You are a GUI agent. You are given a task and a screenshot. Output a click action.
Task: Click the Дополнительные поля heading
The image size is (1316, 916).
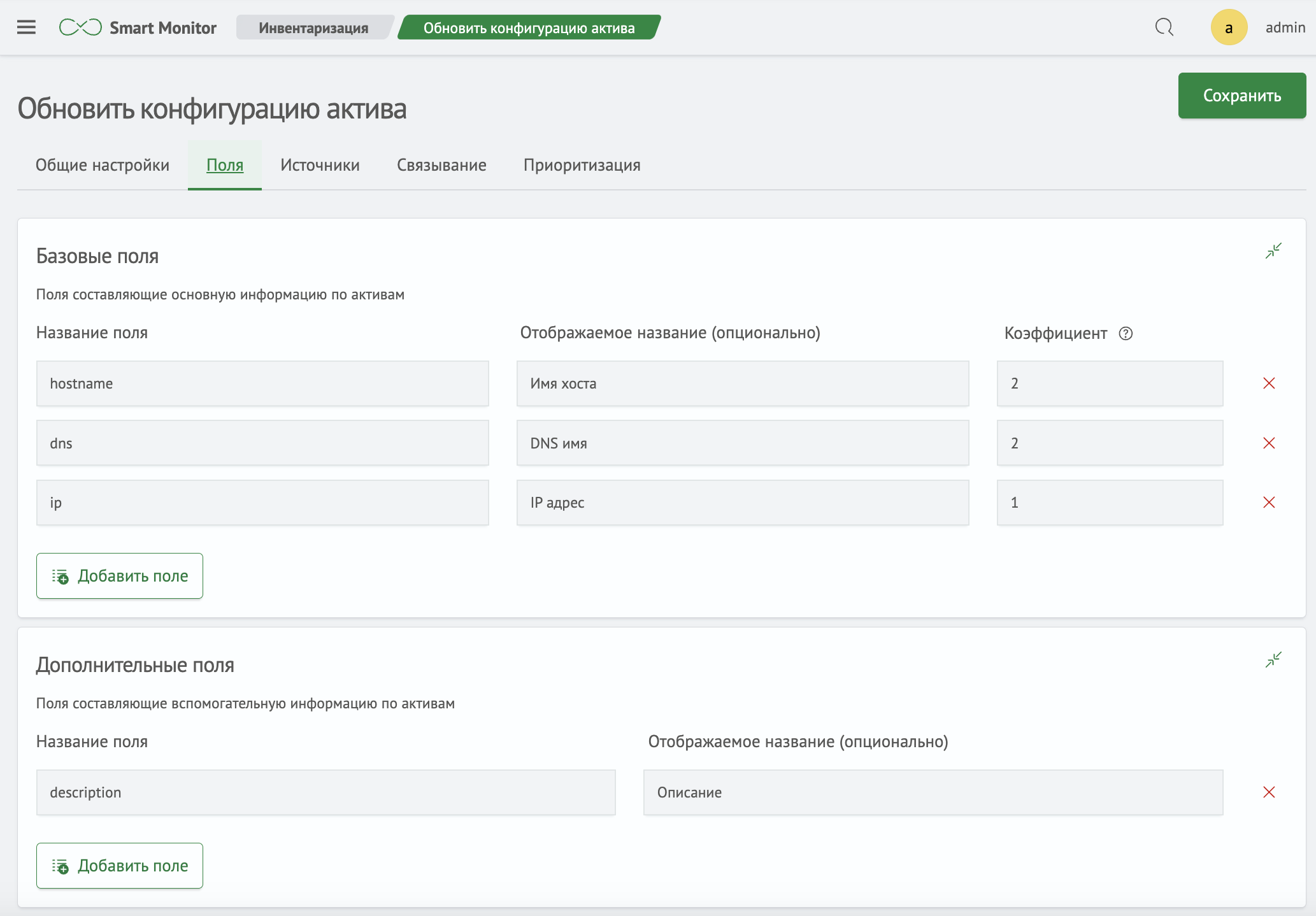click(x=135, y=665)
